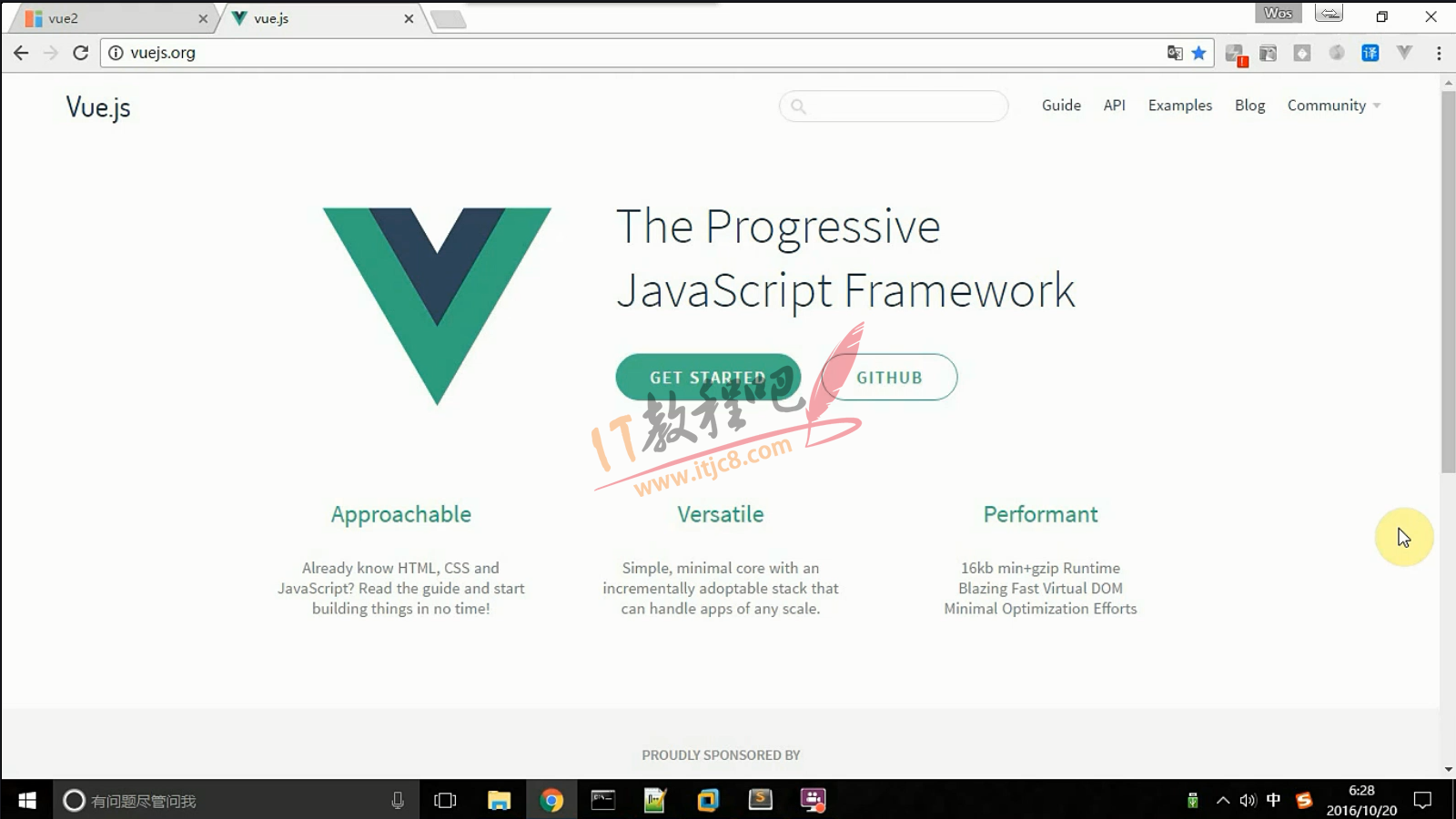This screenshot has height=819, width=1456.
Task: Click the magnifier icon in the search box
Action: (798, 106)
